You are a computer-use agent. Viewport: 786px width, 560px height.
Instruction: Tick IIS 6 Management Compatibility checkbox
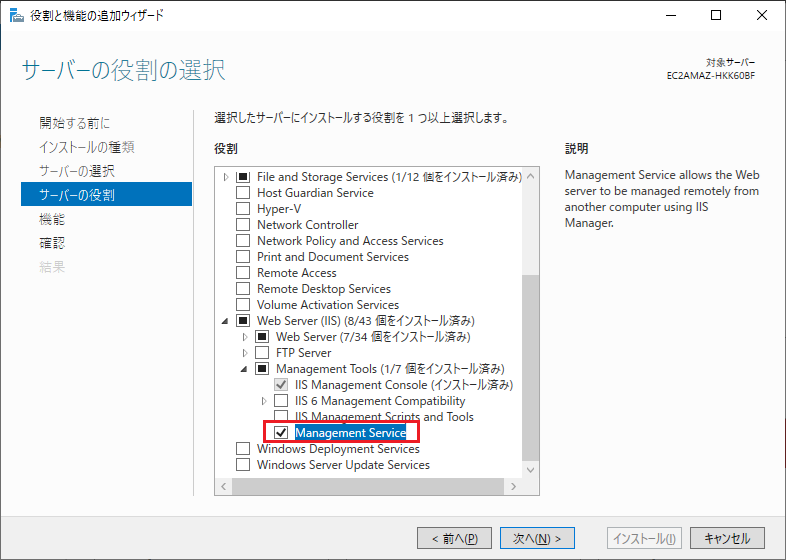(281, 401)
